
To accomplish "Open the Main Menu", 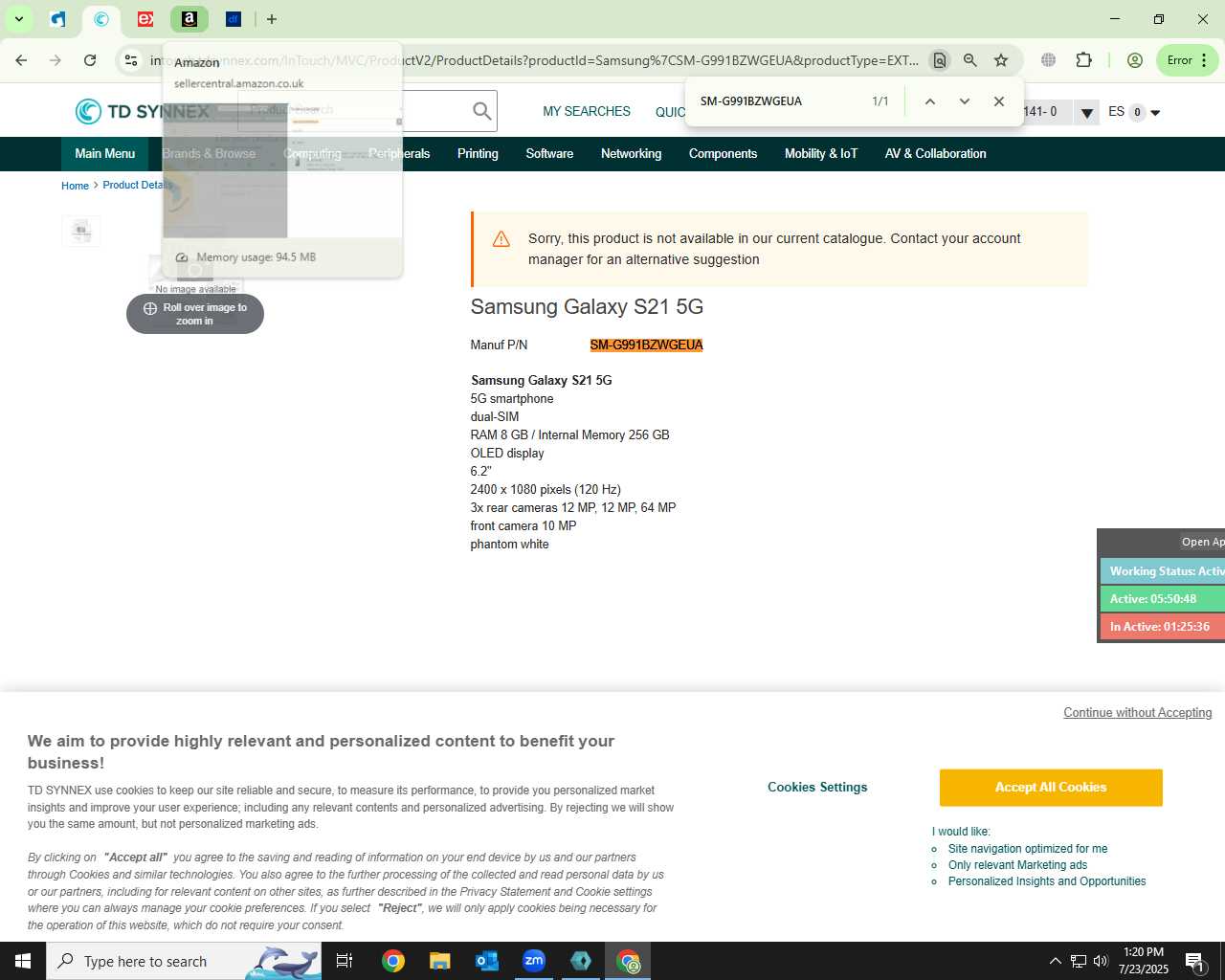I will [x=105, y=153].
